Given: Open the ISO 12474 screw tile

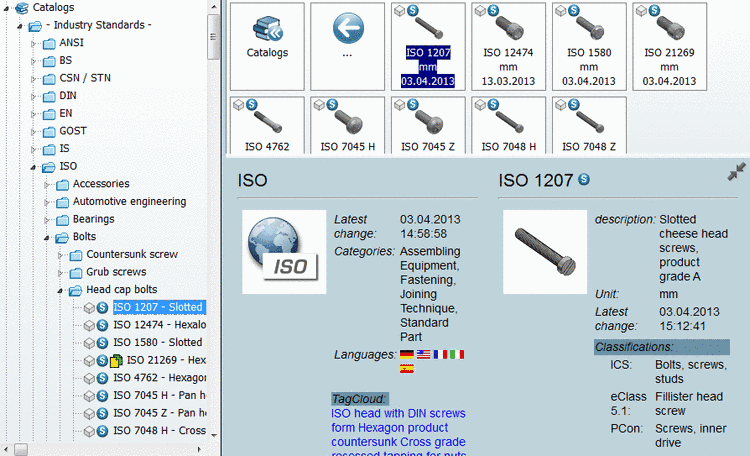Looking at the screenshot, I should (508, 46).
